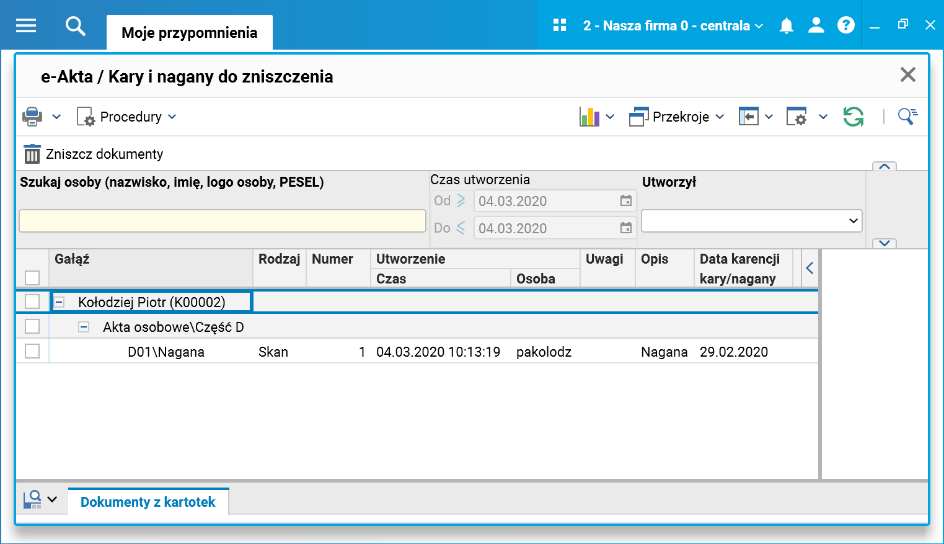Click the Procedury button label

pos(131,117)
